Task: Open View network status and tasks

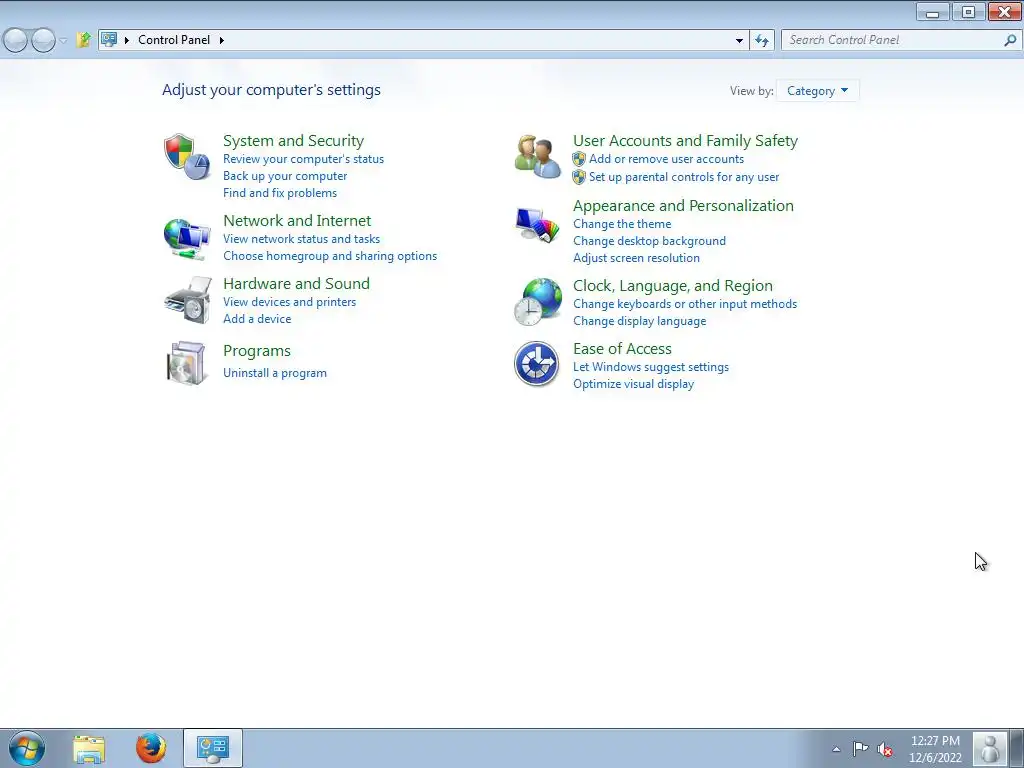Action: point(301,239)
